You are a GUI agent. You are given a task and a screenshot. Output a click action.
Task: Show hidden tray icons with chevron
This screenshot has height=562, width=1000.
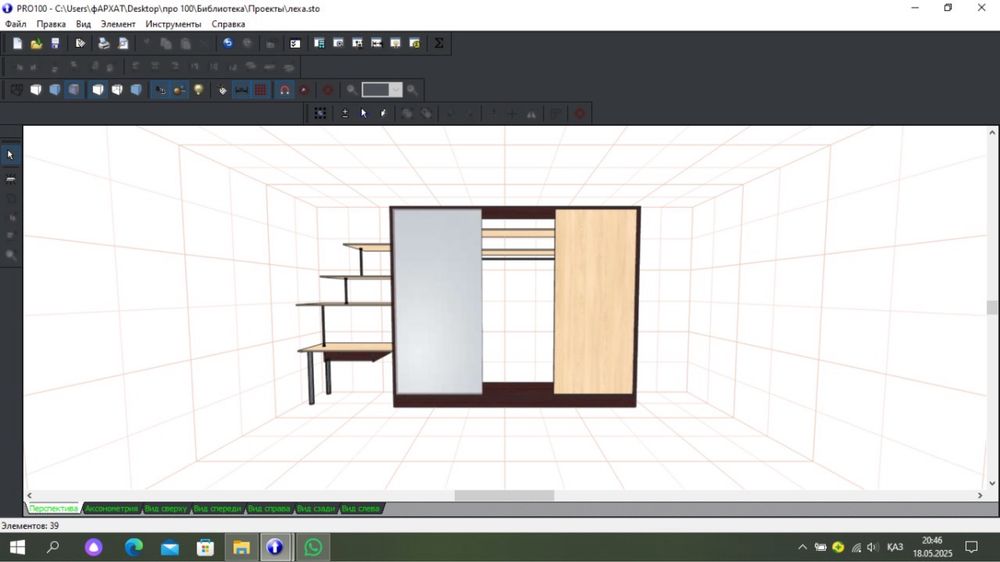click(802, 547)
